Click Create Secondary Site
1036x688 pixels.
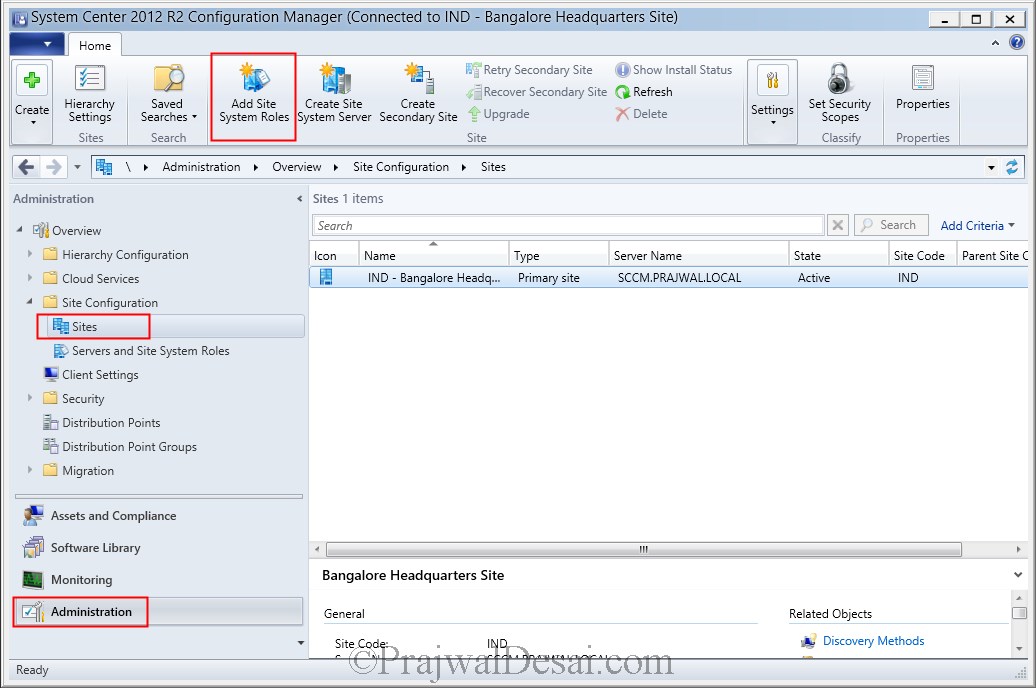tap(418, 95)
